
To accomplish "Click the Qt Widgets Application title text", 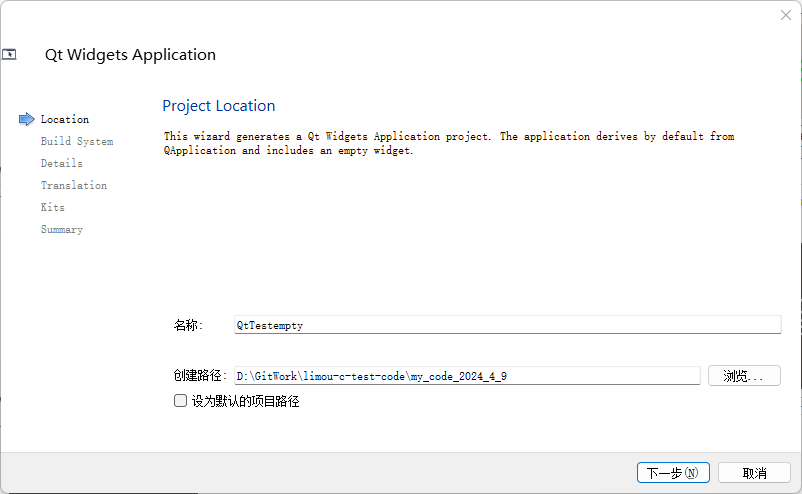I will 130,55.
